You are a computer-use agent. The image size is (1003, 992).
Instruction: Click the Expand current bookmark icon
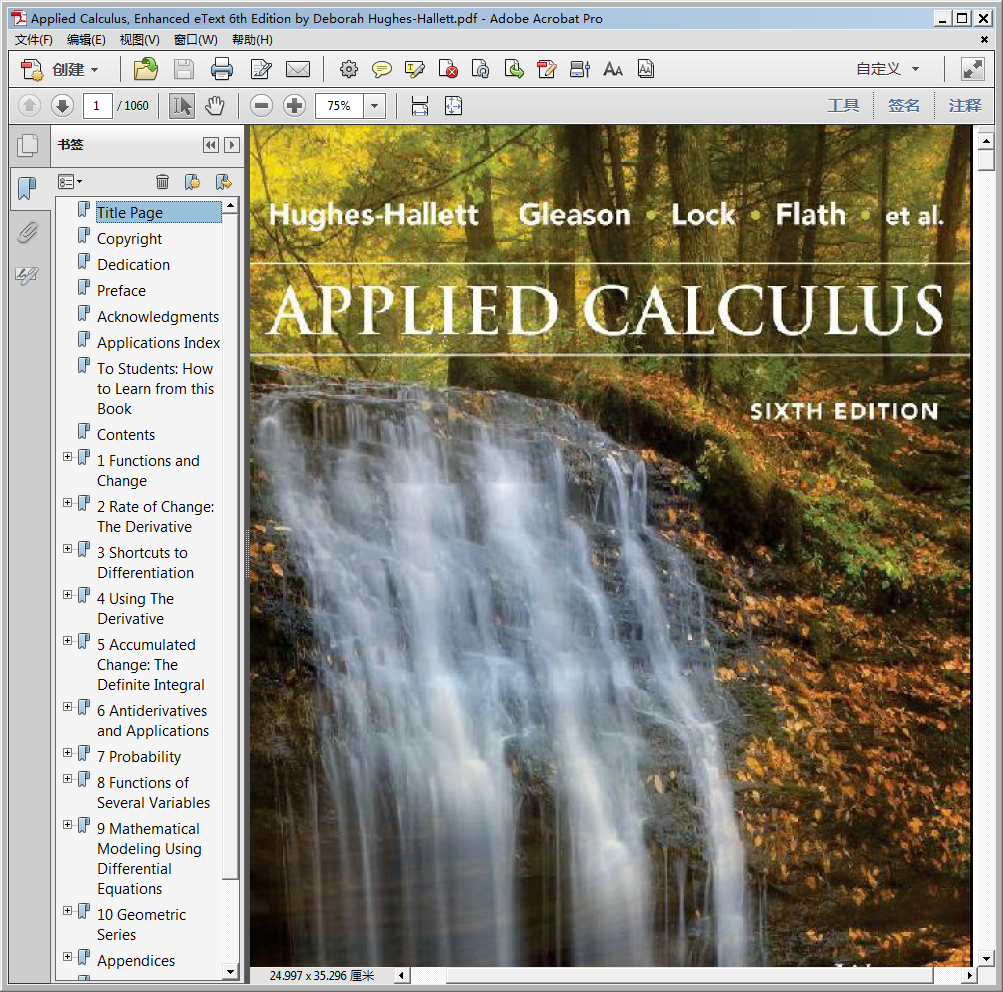click(223, 182)
